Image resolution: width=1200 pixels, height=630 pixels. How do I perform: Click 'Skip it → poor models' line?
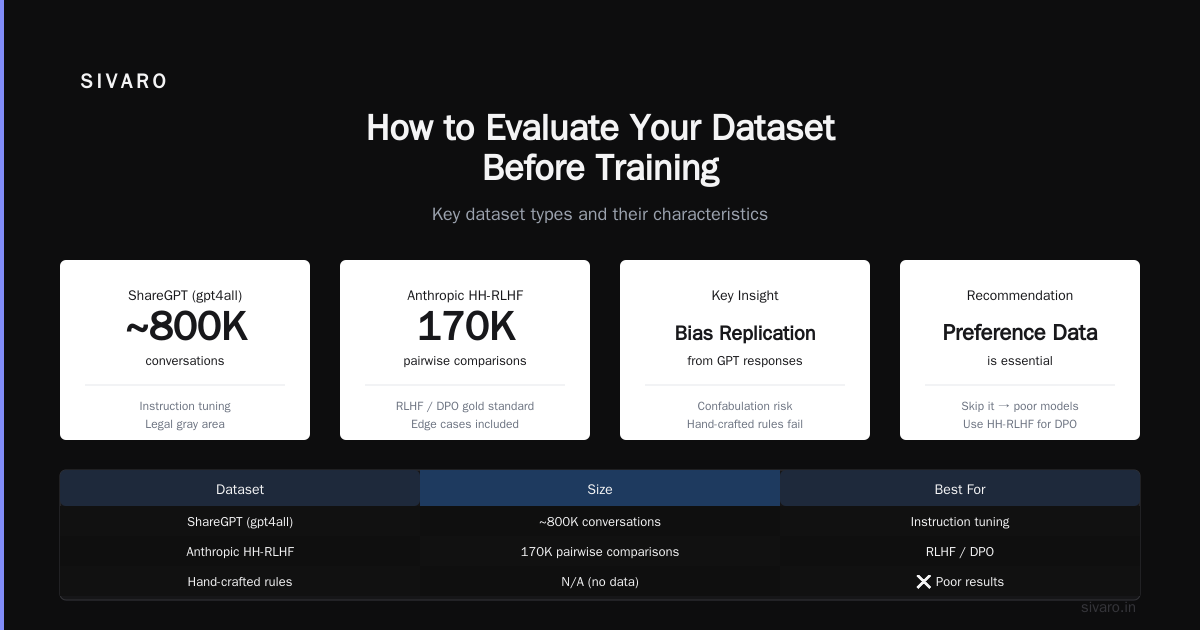click(x=1020, y=406)
